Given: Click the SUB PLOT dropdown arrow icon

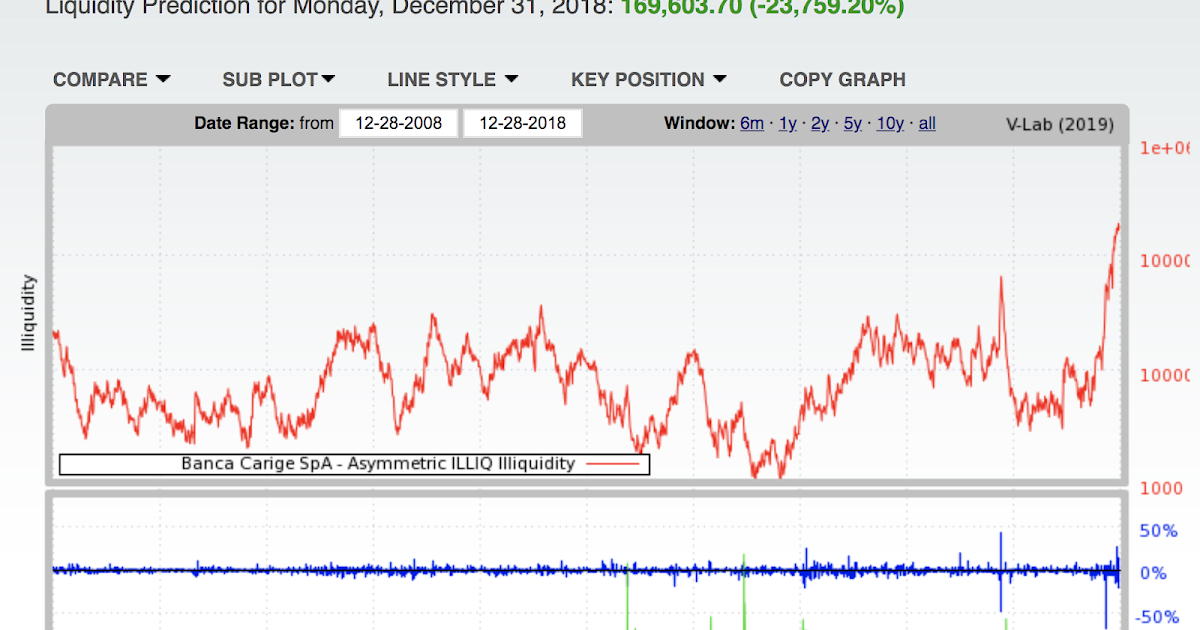Looking at the screenshot, I should pyautogui.click(x=328, y=79).
